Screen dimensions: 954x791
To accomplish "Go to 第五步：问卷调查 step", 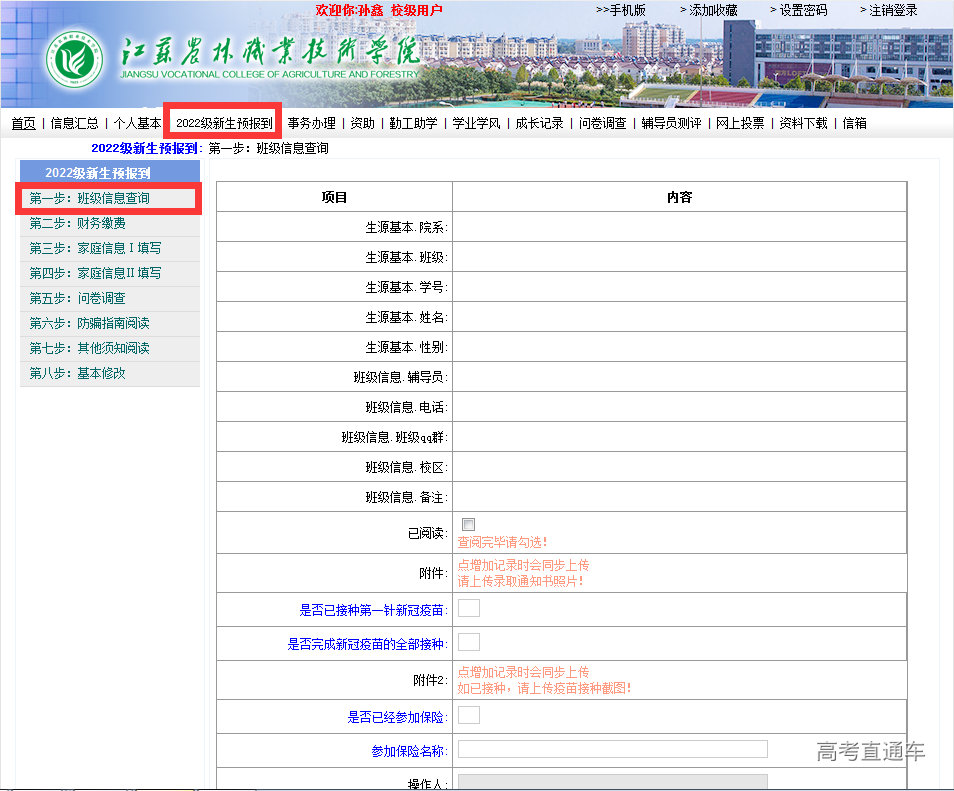I will coord(78,298).
